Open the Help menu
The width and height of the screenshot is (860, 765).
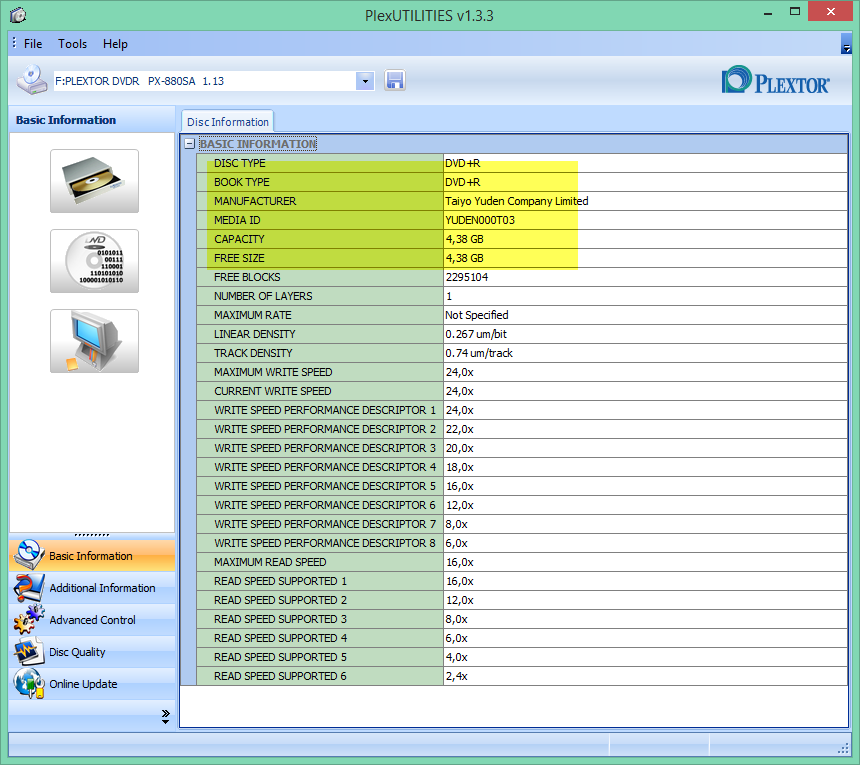tap(115, 44)
